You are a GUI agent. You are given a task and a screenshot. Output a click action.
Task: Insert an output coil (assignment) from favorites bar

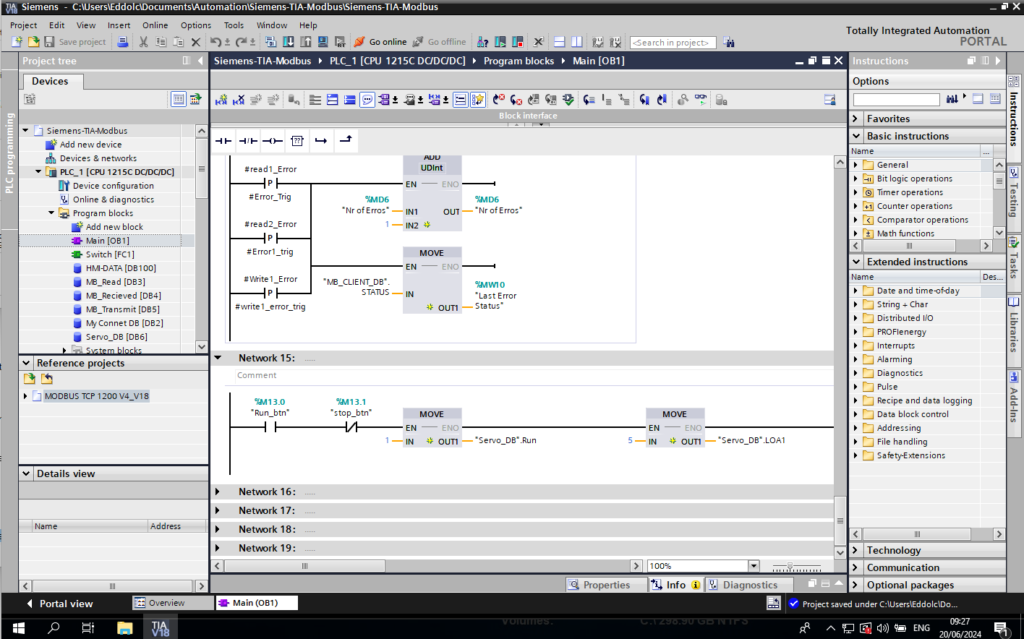tap(272, 140)
